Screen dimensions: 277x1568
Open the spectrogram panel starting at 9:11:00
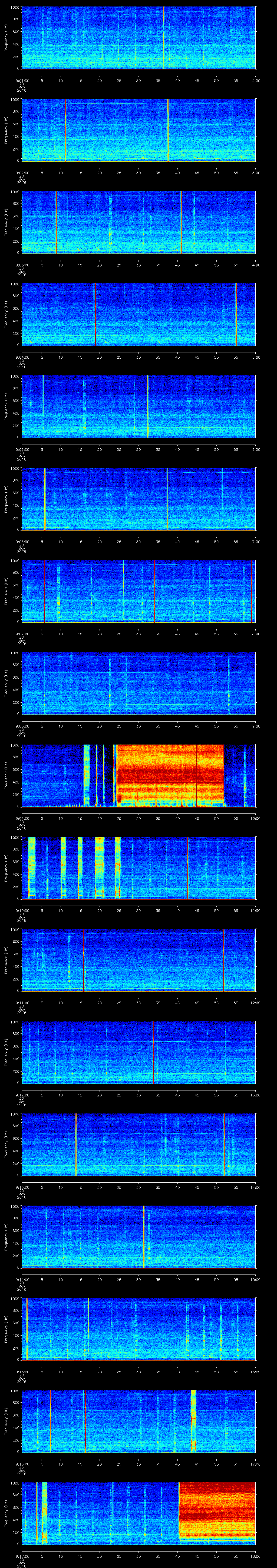[139, 960]
